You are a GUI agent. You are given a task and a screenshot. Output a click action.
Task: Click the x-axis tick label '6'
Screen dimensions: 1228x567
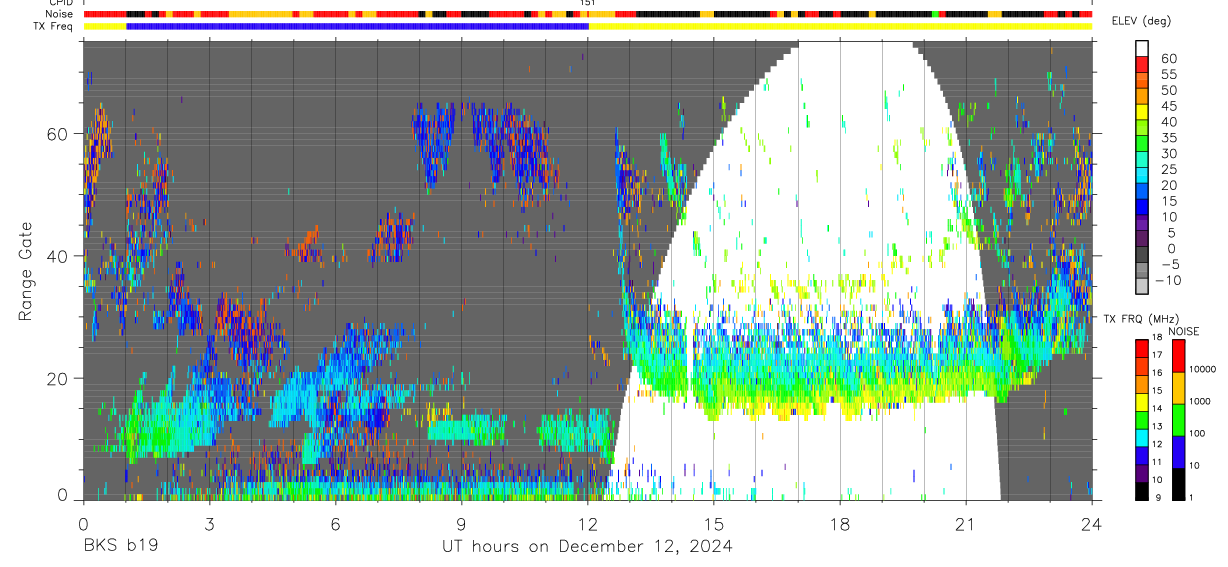click(335, 523)
